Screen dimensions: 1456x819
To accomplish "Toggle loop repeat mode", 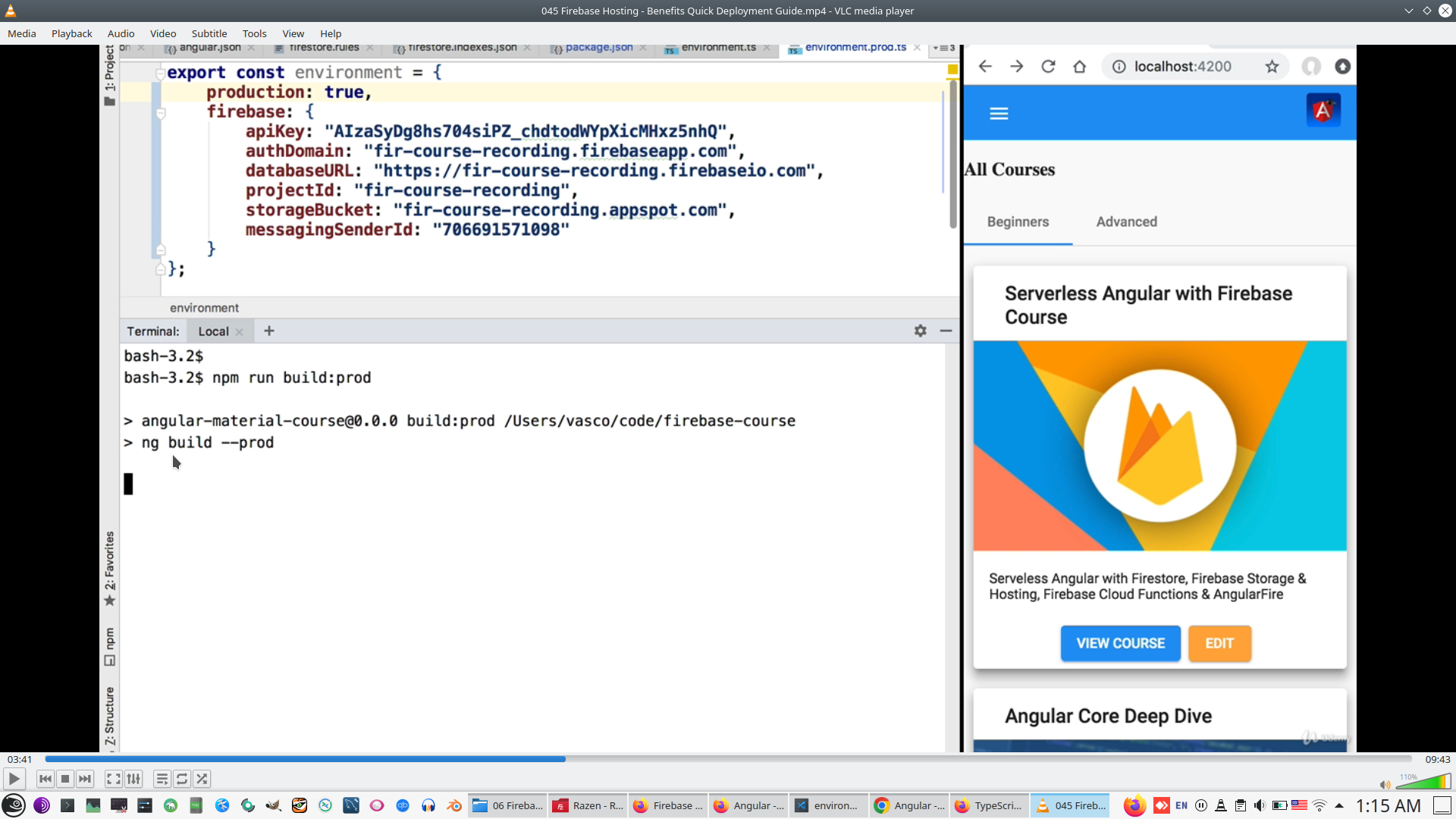I will 182,779.
